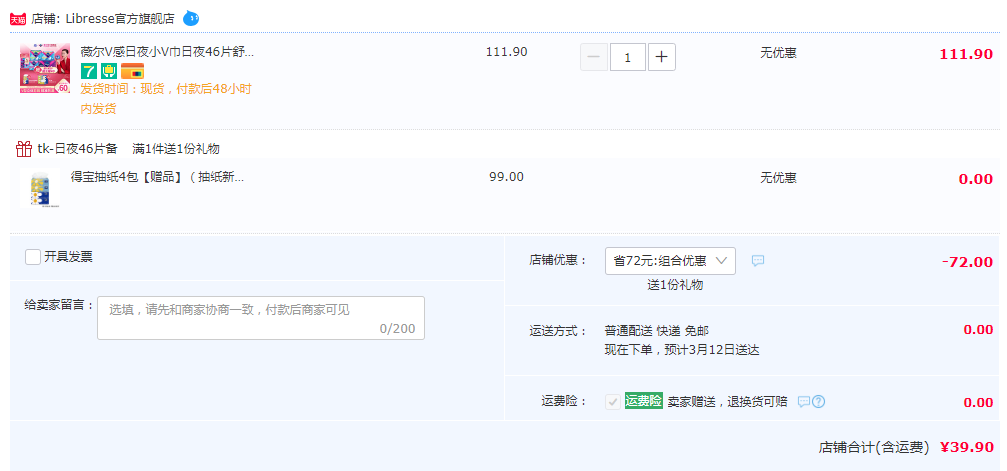Open the Libresse官方旗舰店 store link

(120, 19)
